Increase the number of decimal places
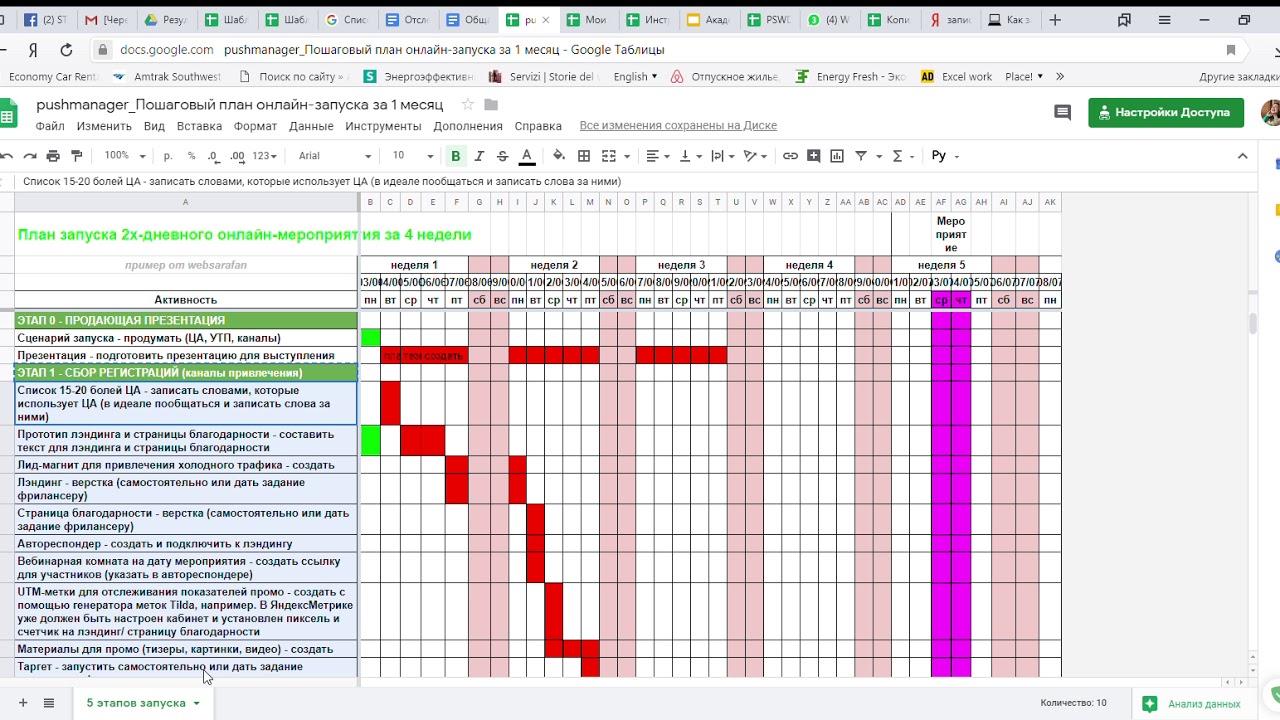The image size is (1280, 720). [x=237, y=156]
